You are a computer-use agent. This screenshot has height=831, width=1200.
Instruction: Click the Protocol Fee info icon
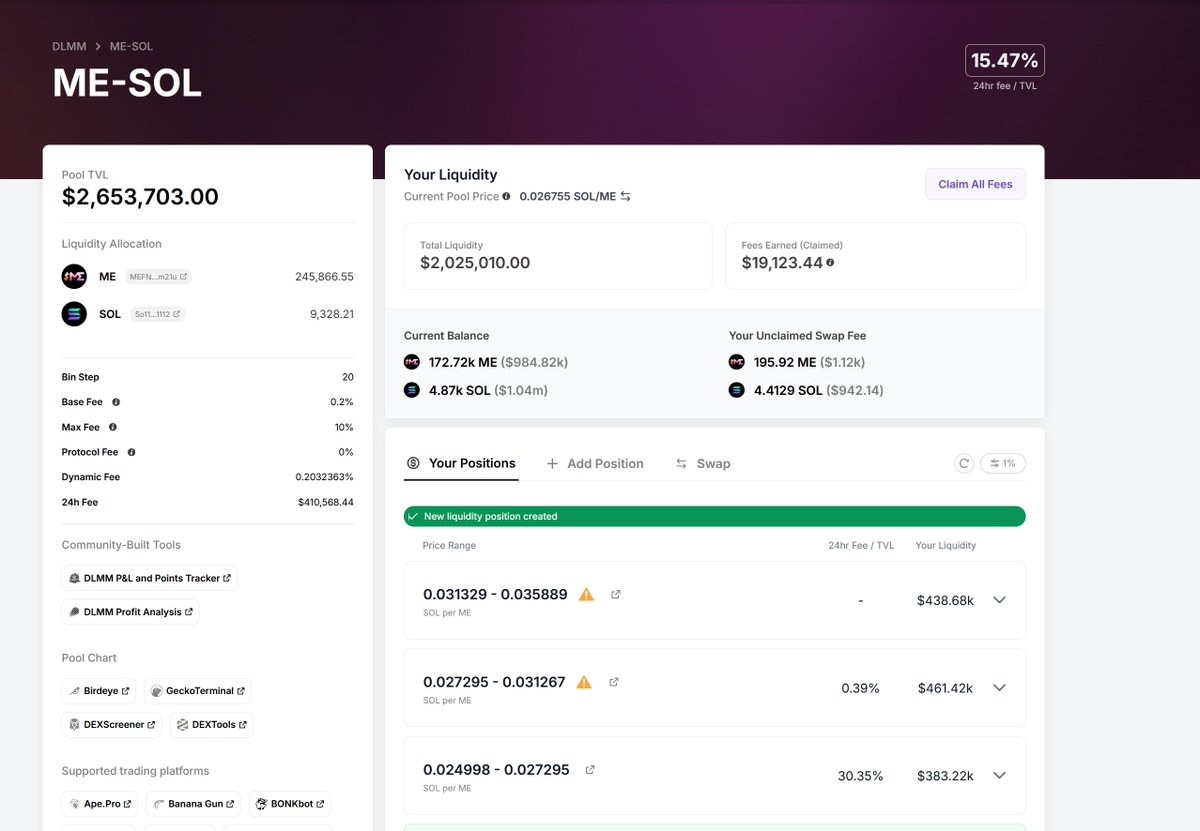[x=131, y=452]
